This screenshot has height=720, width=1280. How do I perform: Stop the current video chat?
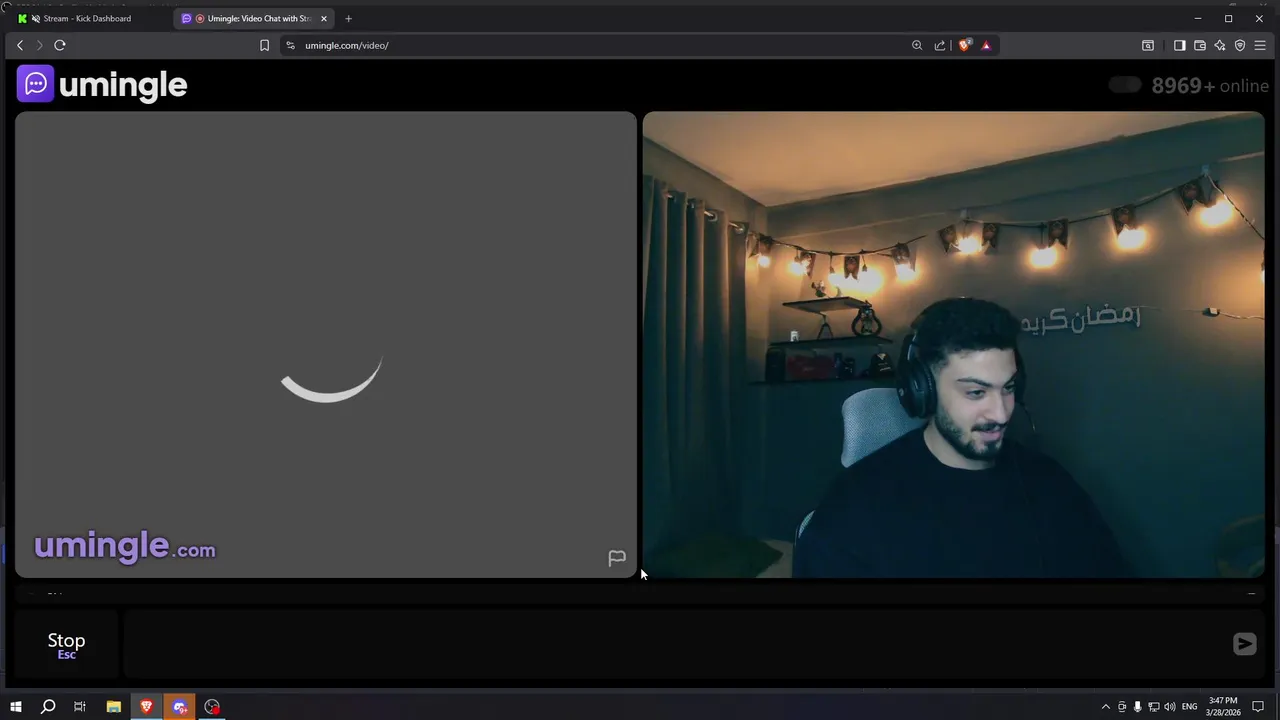66,645
